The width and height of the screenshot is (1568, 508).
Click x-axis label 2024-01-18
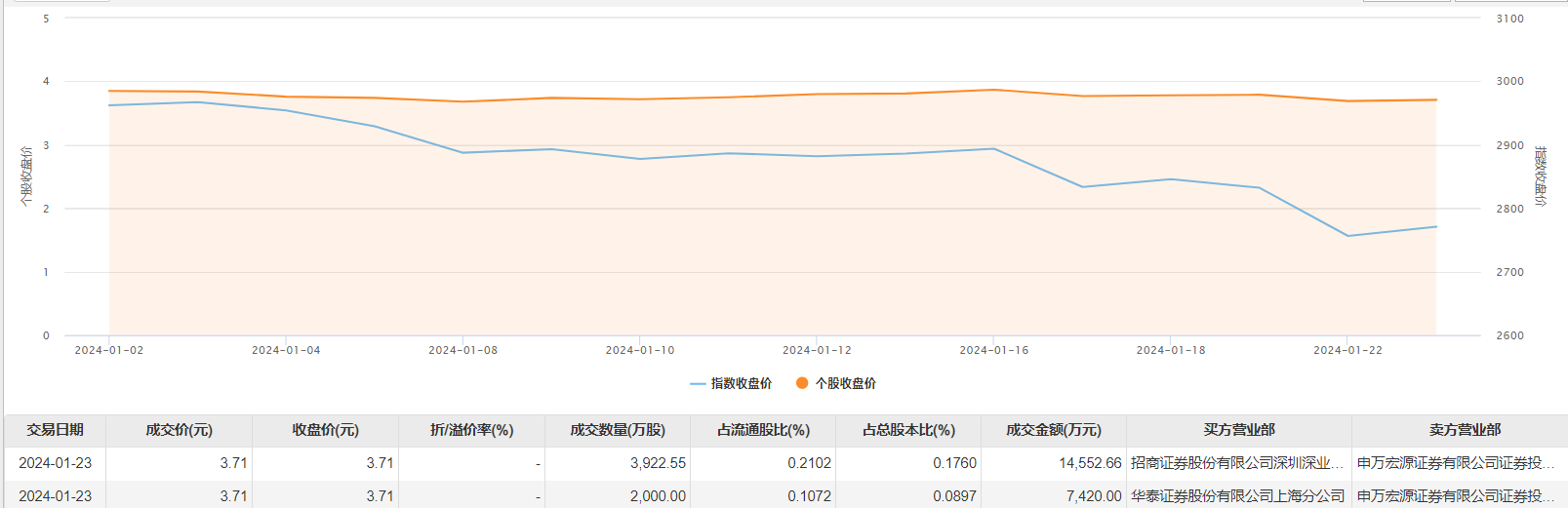1171,350
